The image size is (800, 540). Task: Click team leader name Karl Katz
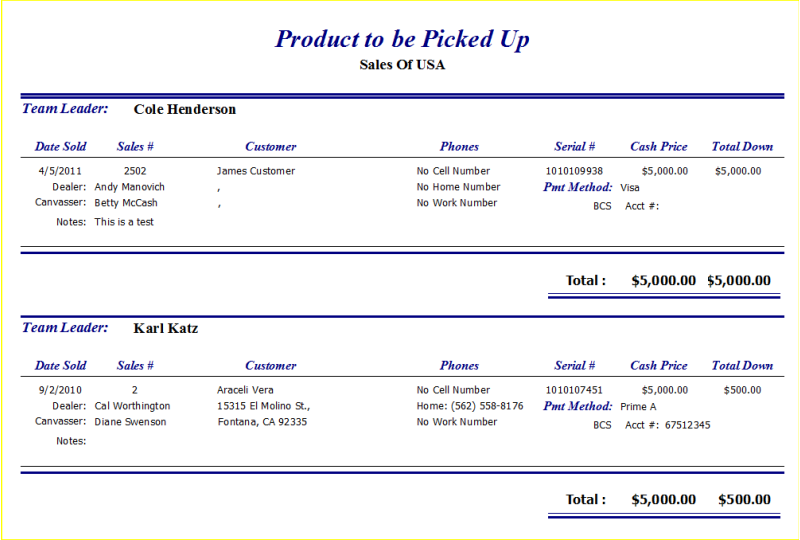[x=166, y=328]
